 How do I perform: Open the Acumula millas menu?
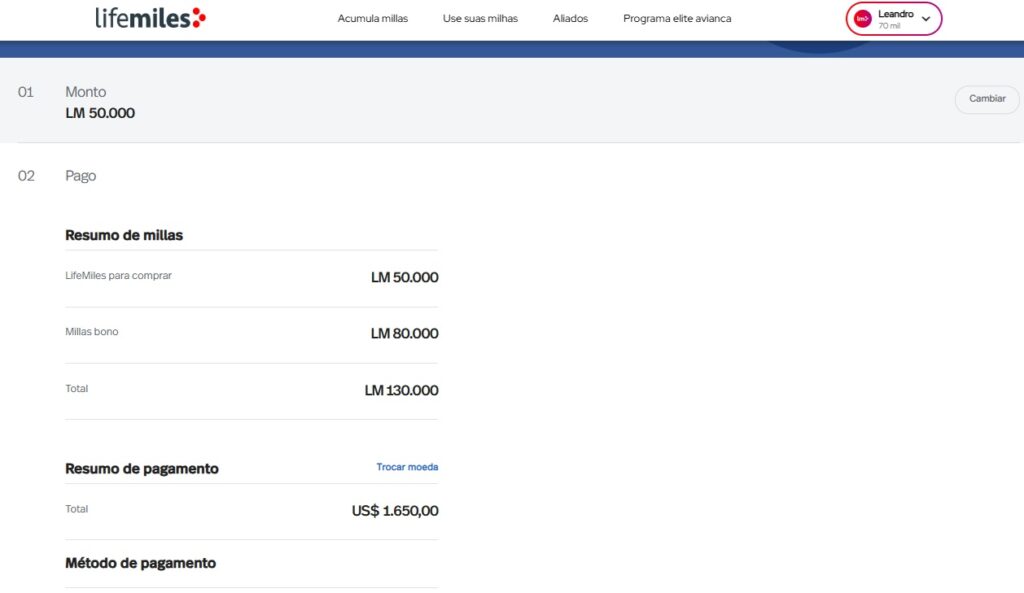[x=372, y=19]
